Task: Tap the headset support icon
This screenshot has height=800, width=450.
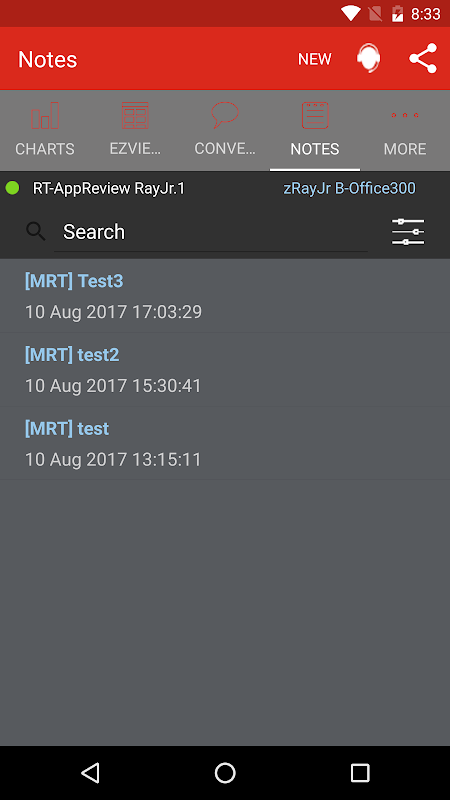Action: [368, 59]
